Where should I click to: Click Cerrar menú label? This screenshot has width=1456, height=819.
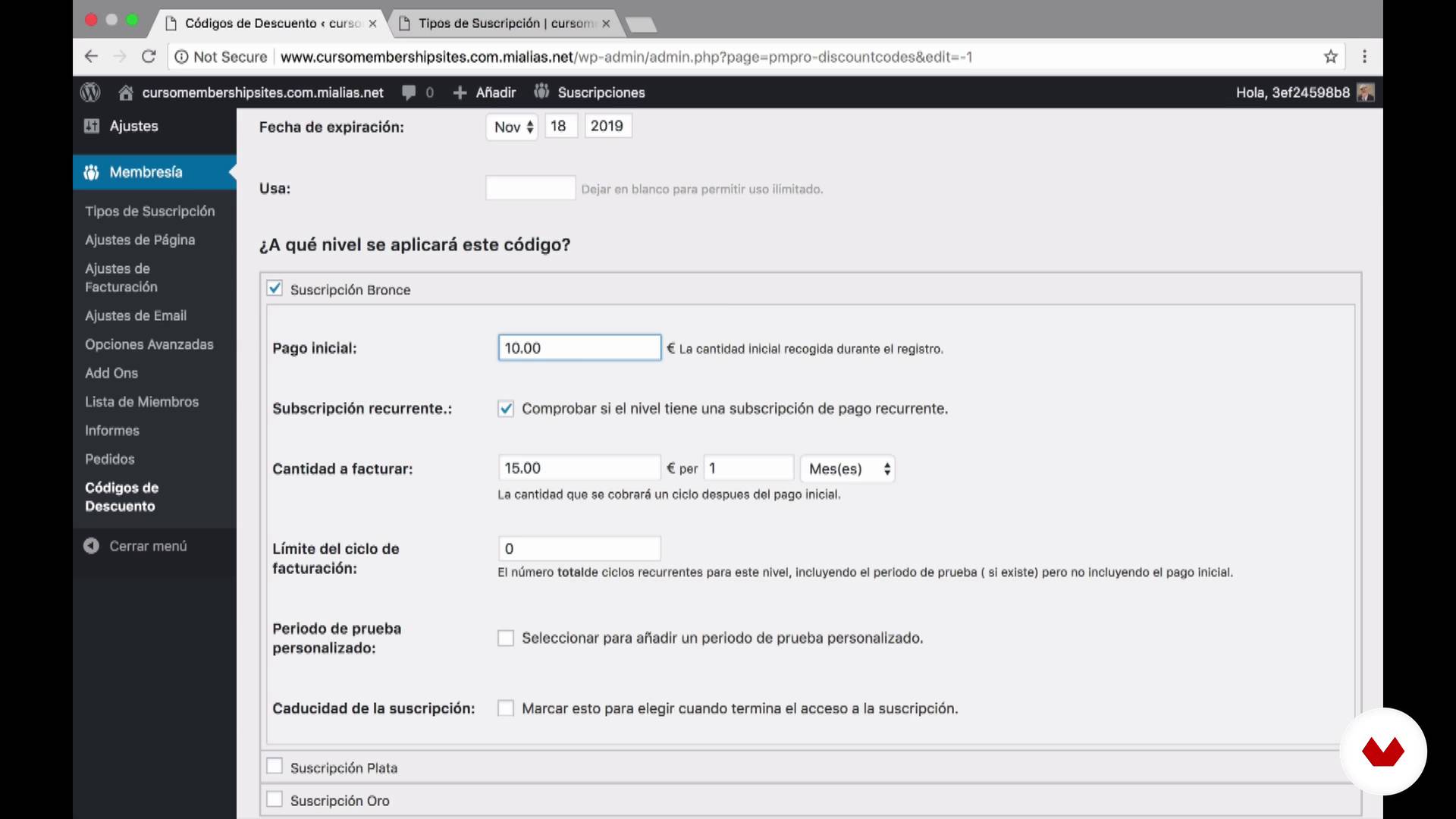tap(148, 546)
